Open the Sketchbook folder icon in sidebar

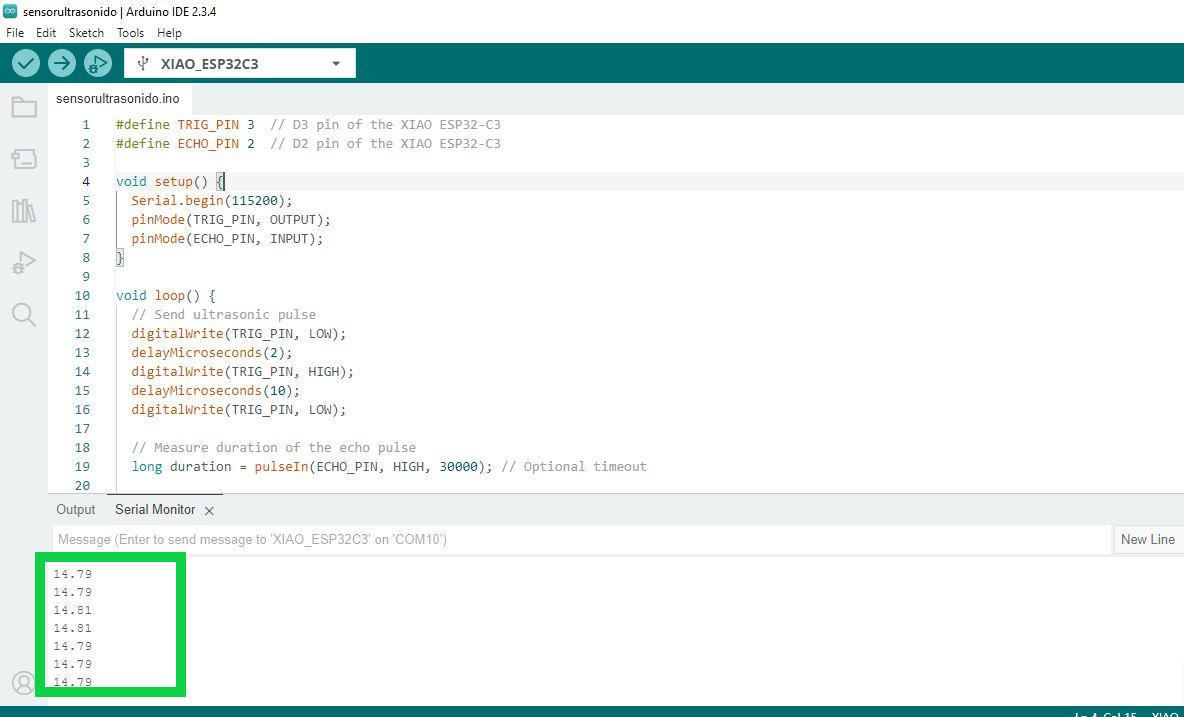(24, 107)
